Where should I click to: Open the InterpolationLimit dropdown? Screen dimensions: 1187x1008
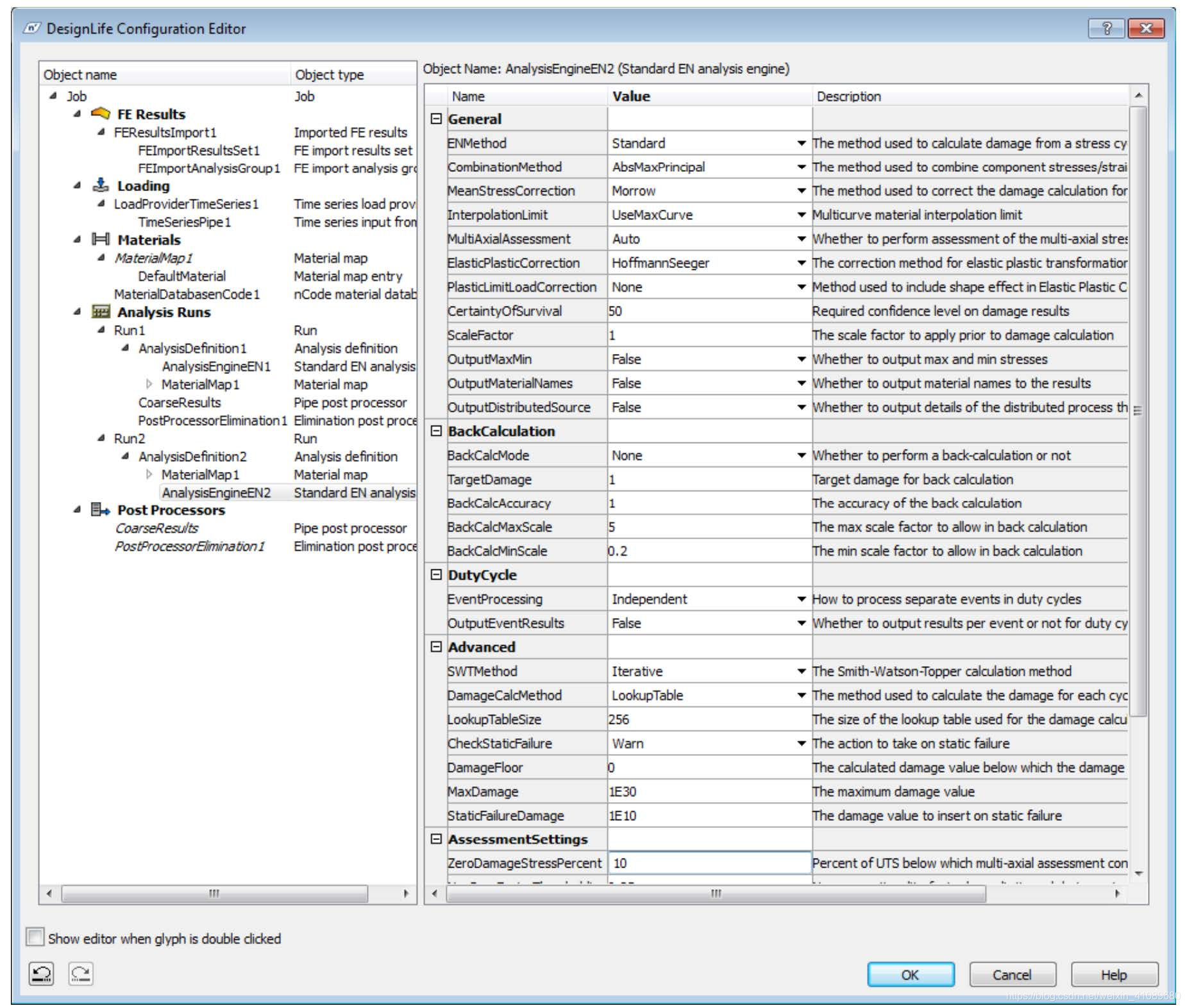802,215
